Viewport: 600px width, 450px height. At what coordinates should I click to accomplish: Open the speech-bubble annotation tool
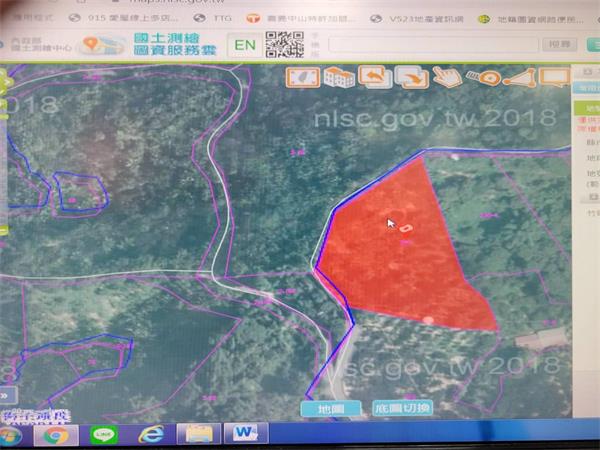(554, 77)
